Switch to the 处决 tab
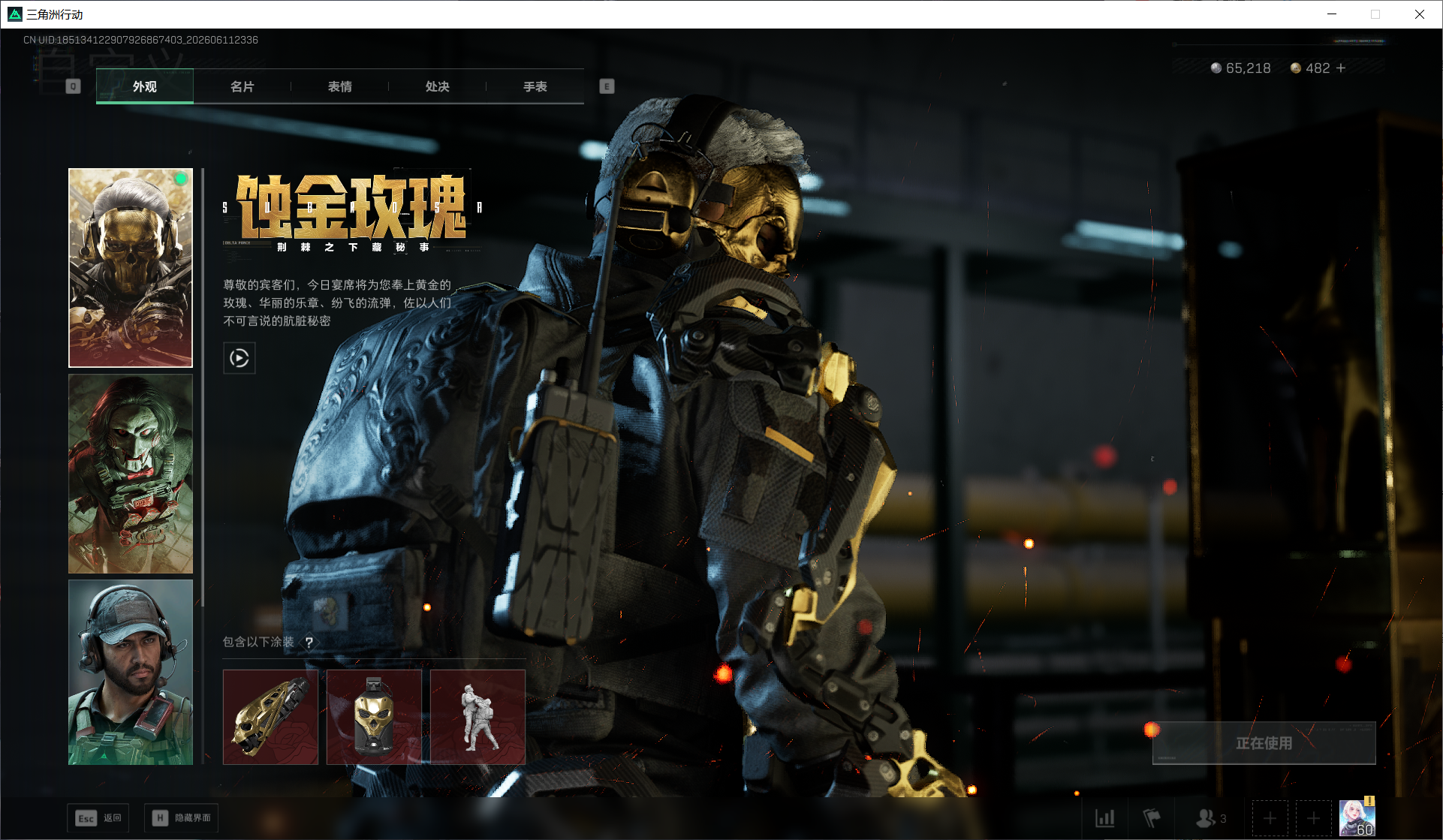1443x840 pixels. pos(437,86)
